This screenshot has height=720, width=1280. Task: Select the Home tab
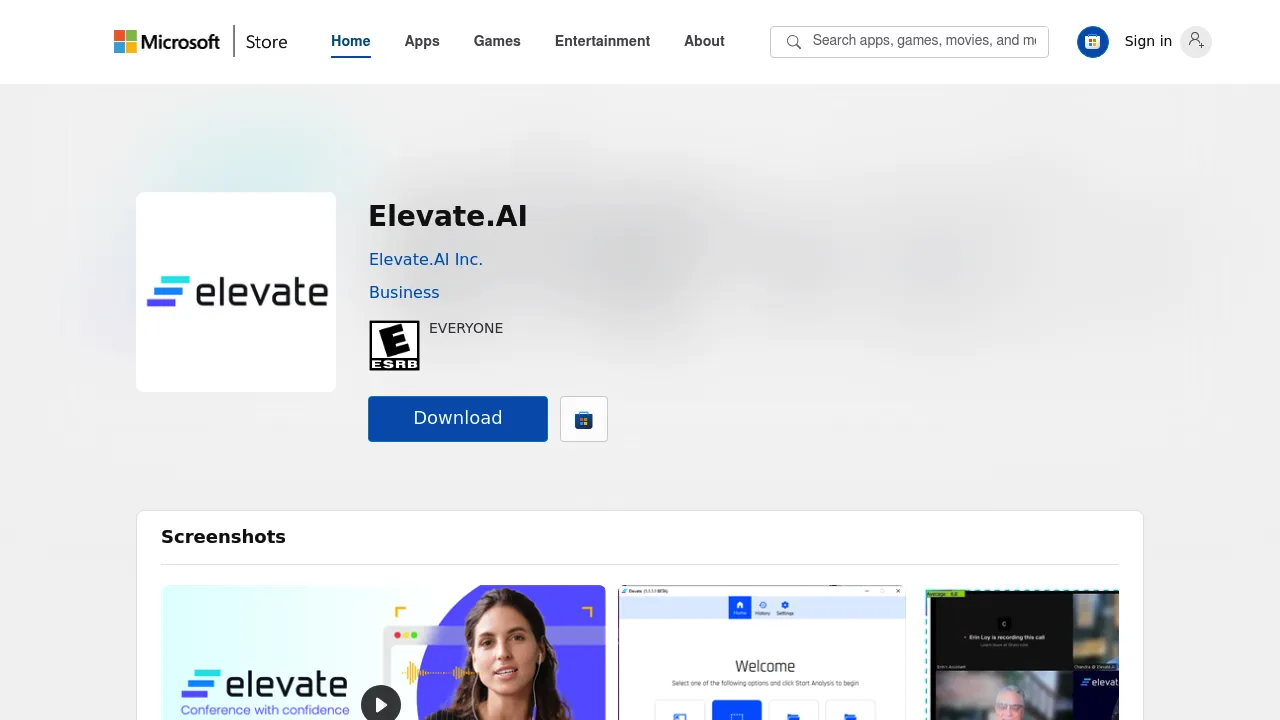click(350, 41)
